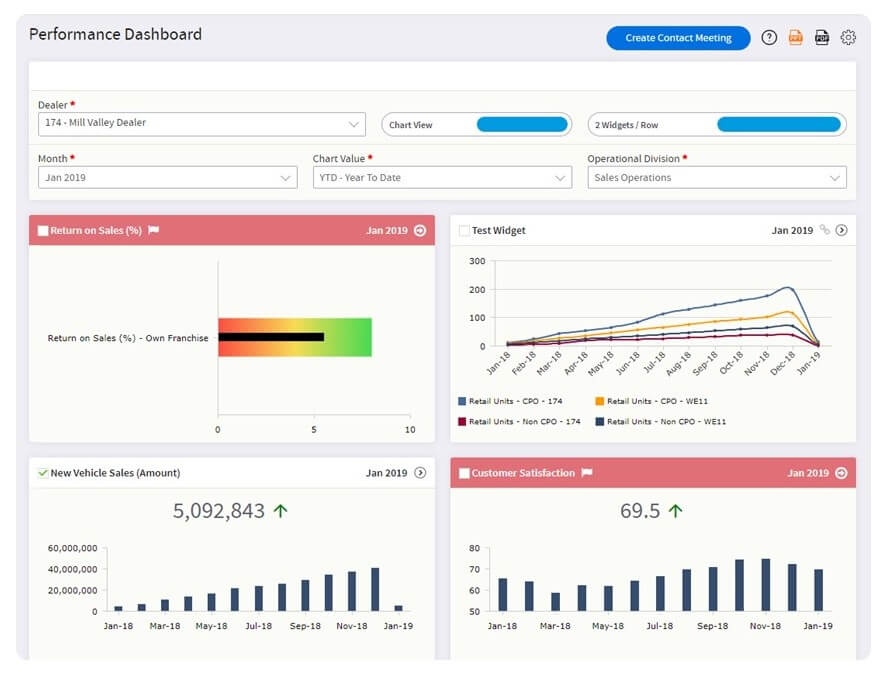Uncheck the New Vehicle Sales (Amount) checkbox
This screenshot has height=673, width=890.
pyautogui.click(x=43, y=473)
